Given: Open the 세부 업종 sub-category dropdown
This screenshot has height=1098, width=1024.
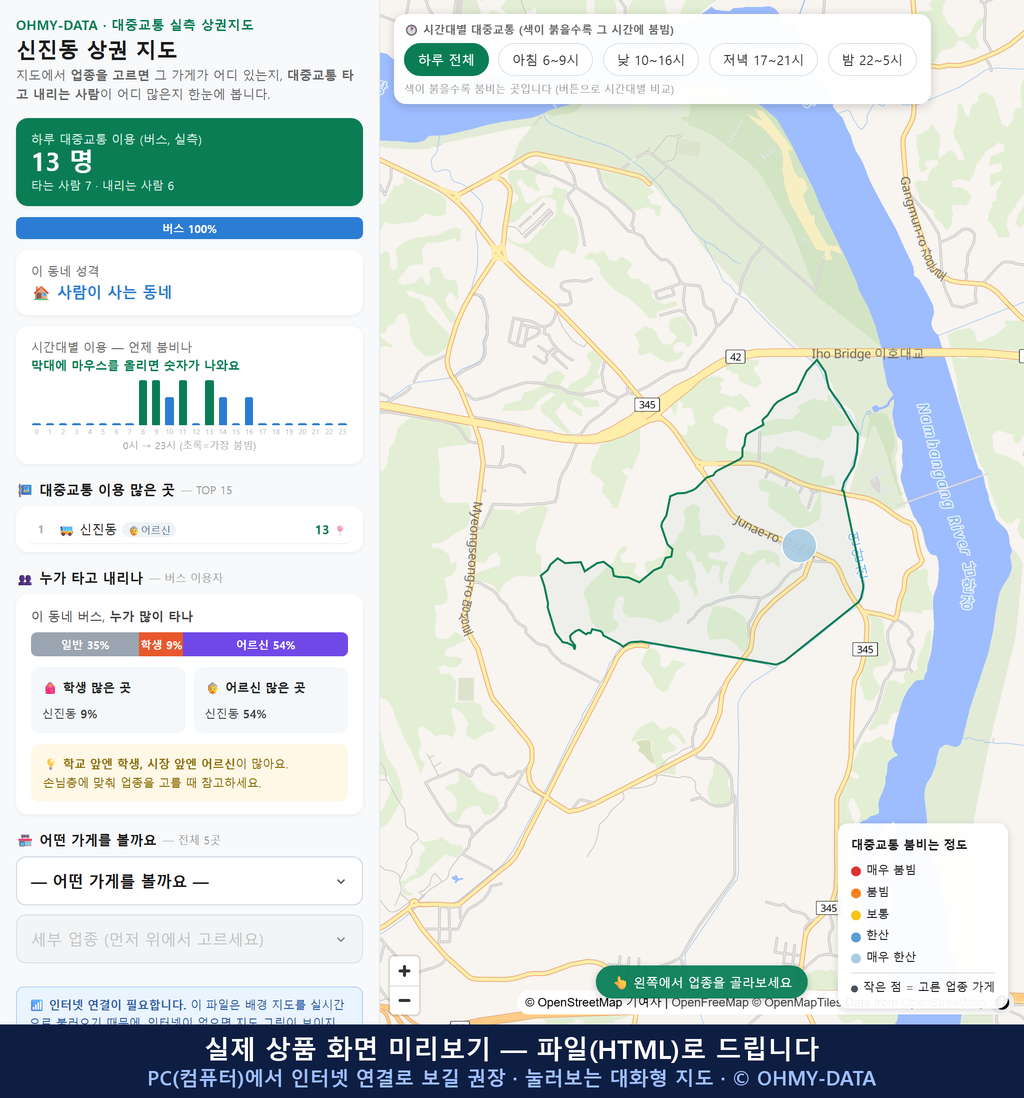Looking at the screenshot, I should [189, 939].
